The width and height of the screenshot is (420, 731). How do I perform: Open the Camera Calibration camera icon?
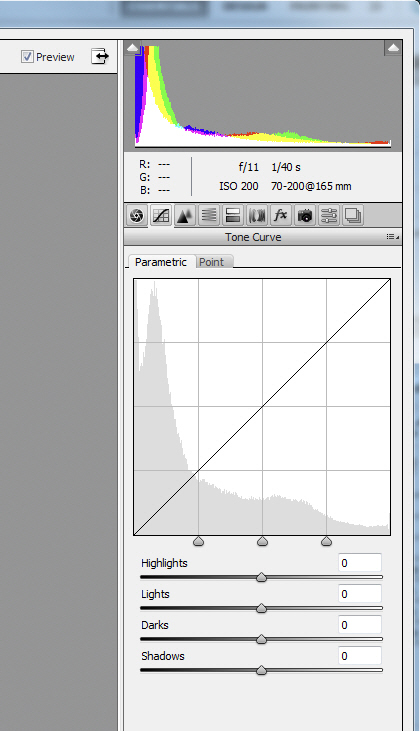305,215
